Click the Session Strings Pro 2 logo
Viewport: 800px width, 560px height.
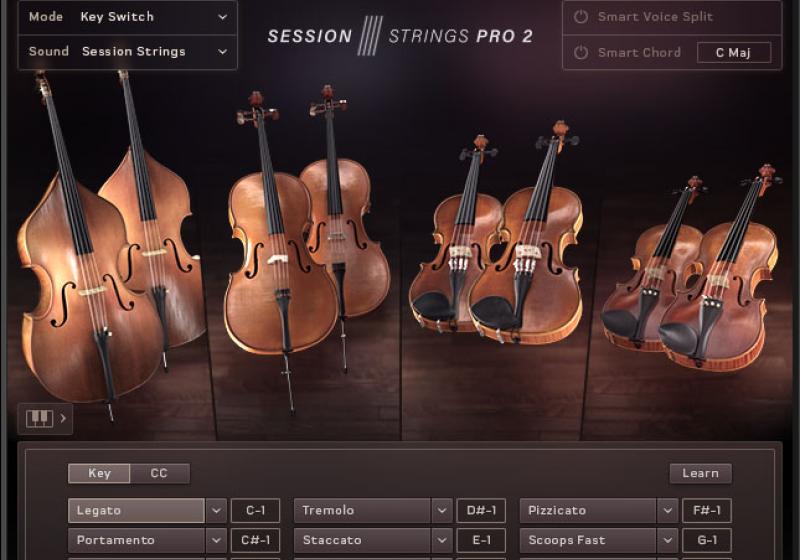[400, 36]
